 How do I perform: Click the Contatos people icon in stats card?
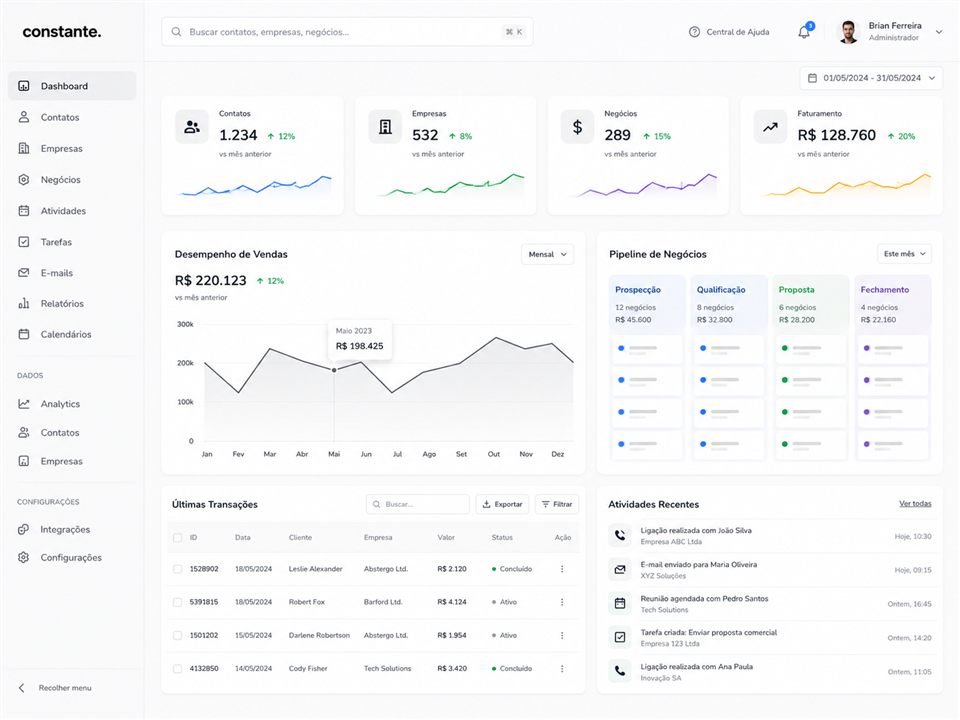[x=192, y=127]
